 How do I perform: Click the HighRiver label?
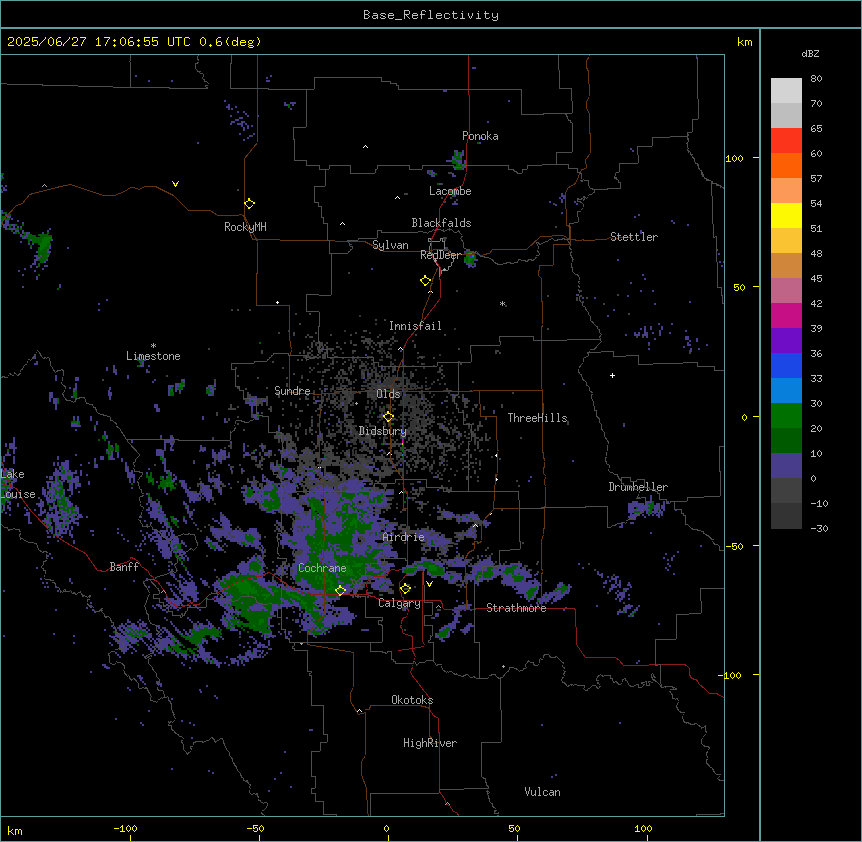430,743
